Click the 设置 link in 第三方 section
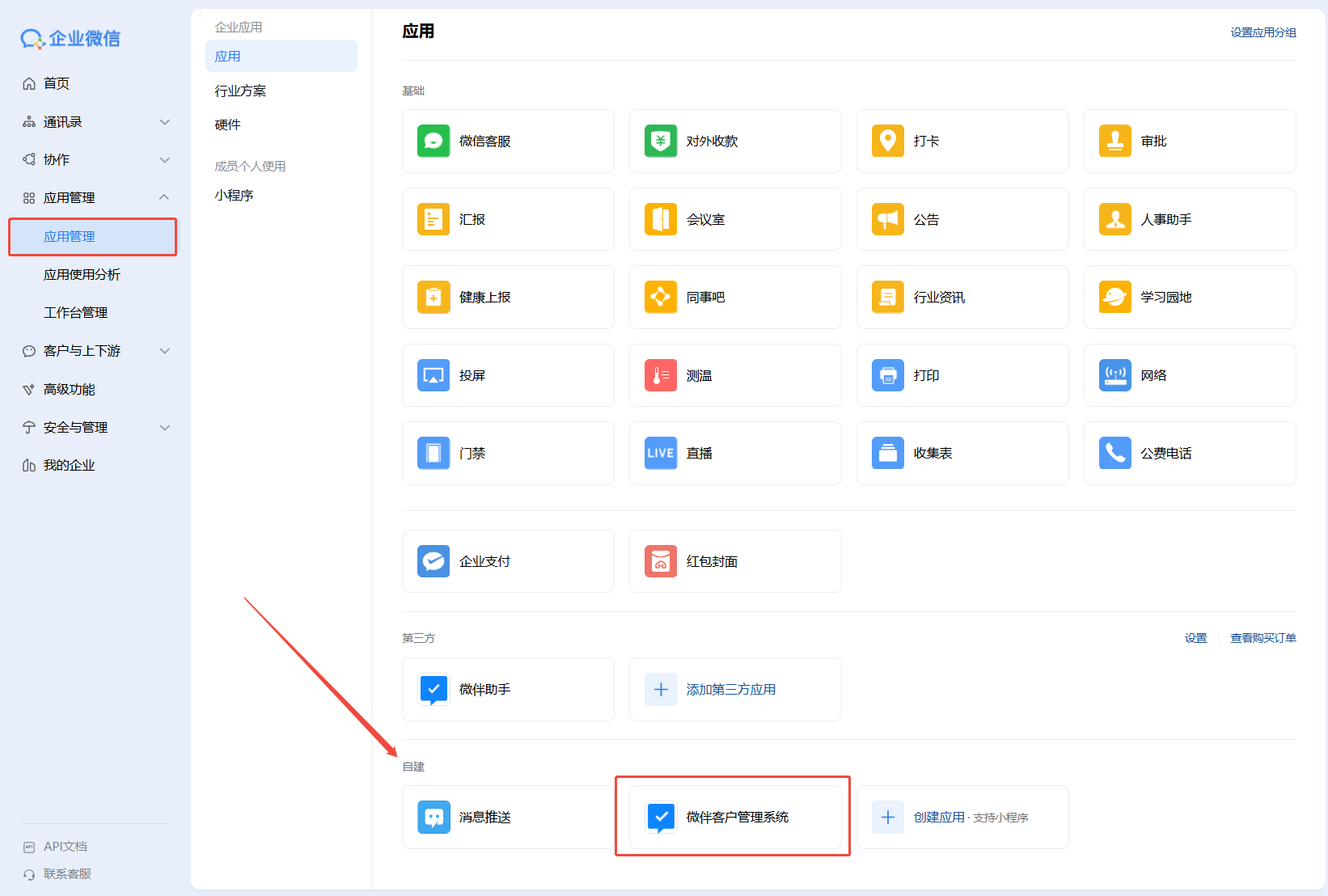Screen dimensions: 1328x896 click(1196, 638)
